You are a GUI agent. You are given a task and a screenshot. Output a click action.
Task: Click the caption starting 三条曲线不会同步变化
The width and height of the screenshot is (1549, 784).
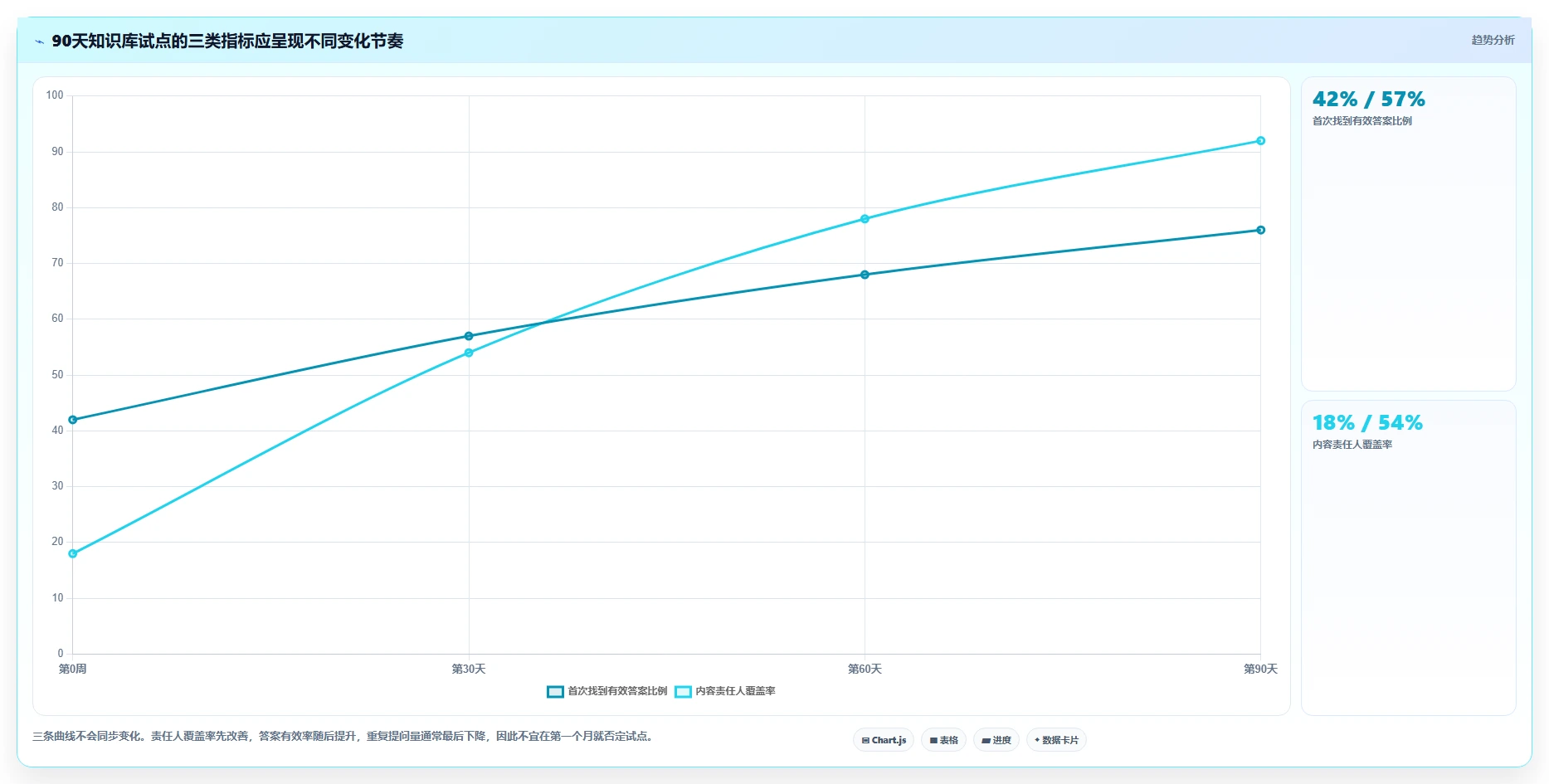[344, 736]
